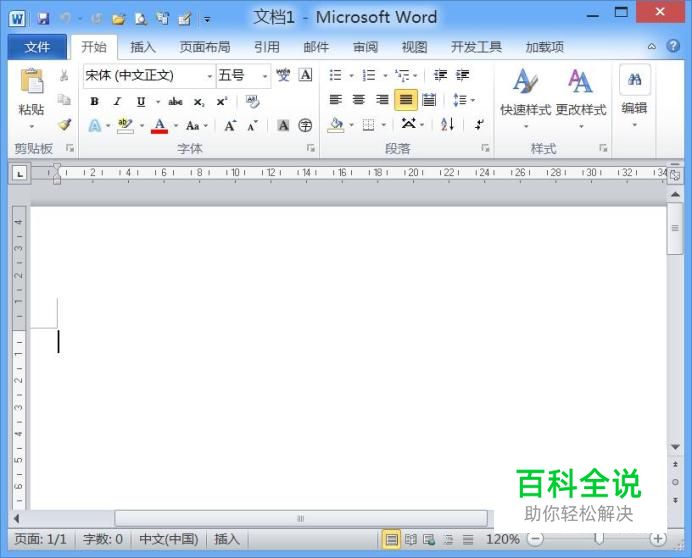Click the Paste clipboard icon
This screenshot has height=558, width=692.
[x=32, y=82]
